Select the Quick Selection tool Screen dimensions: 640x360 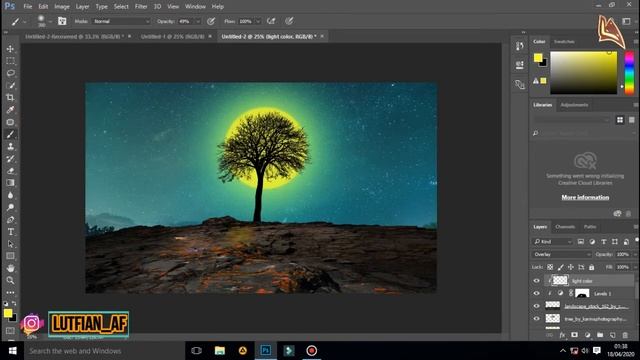click(11, 85)
